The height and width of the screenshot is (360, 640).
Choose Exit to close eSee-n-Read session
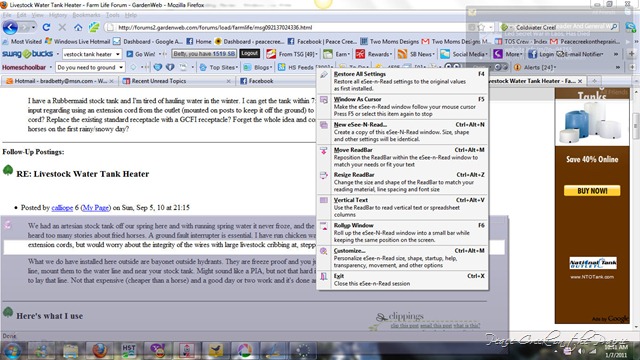[x=402, y=280]
